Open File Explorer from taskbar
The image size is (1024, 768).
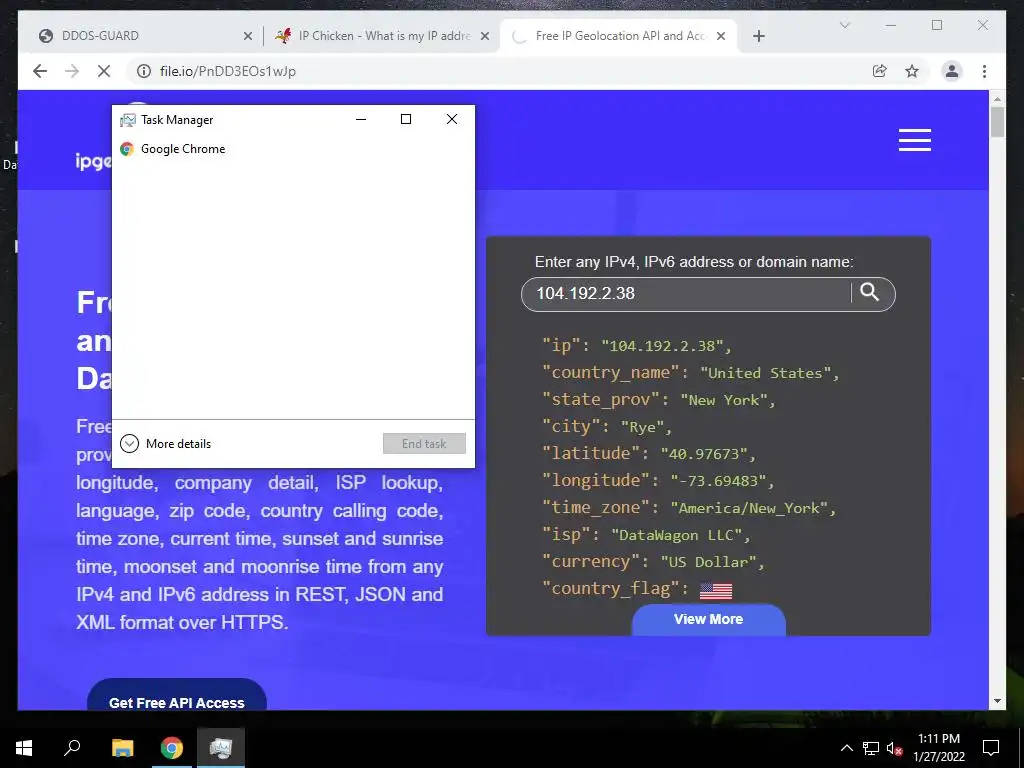(122, 748)
